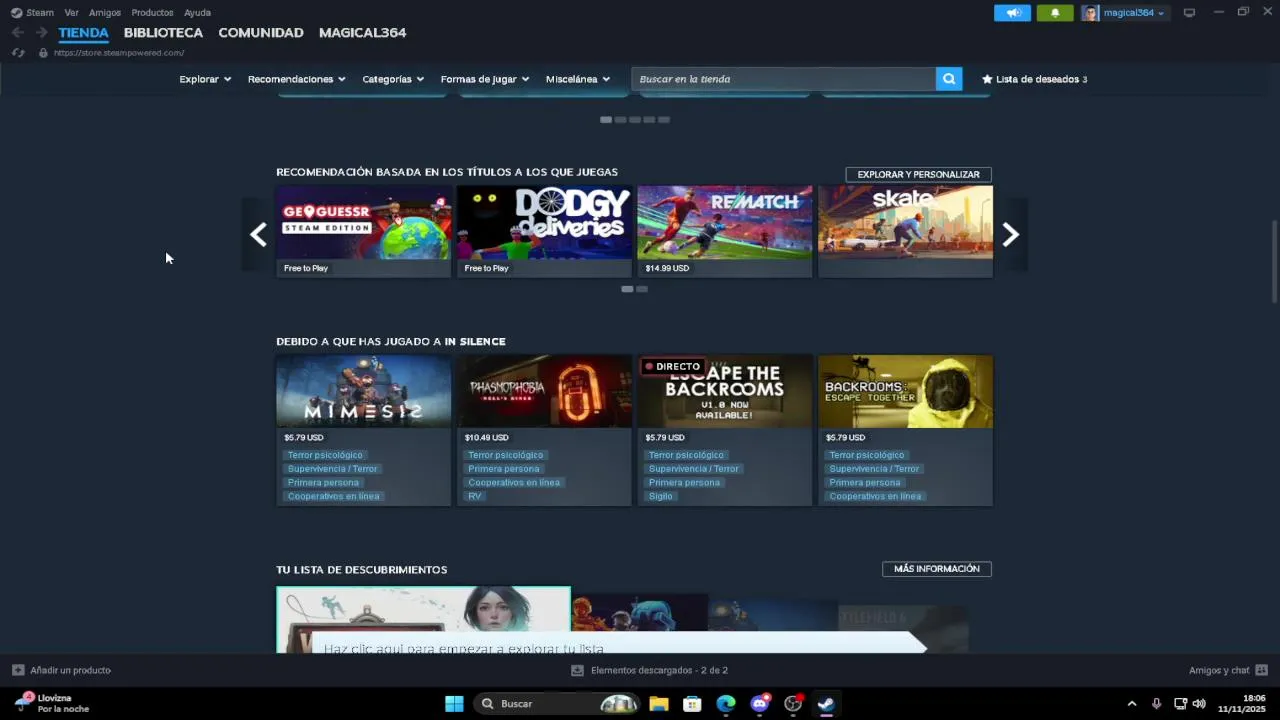Viewport: 1280px width, 720px height.
Task: Show hidden system tray icons
Action: tap(1132, 704)
